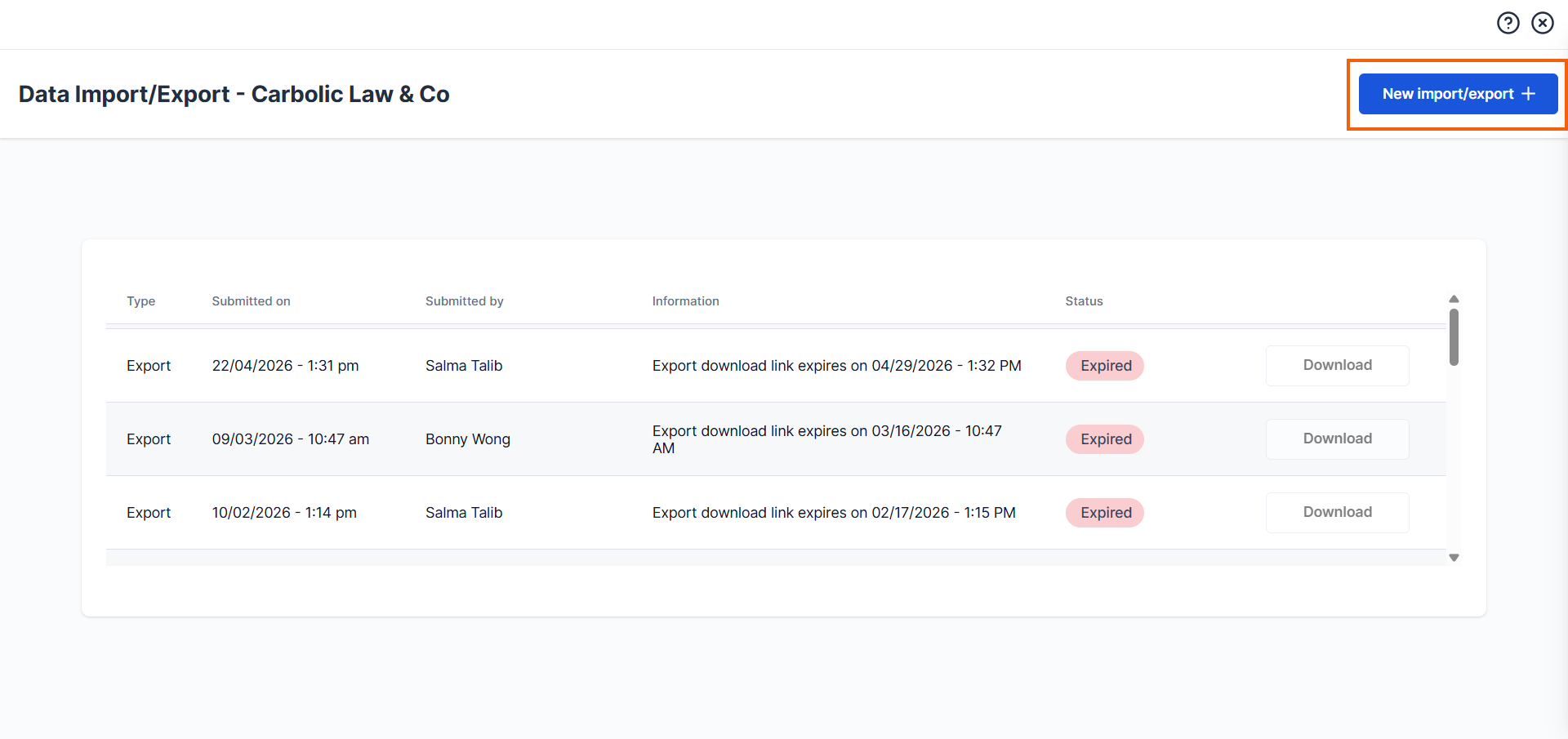Image resolution: width=1568 pixels, height=739 pixels.
Task: Select the Information column header
Action: 685,301
